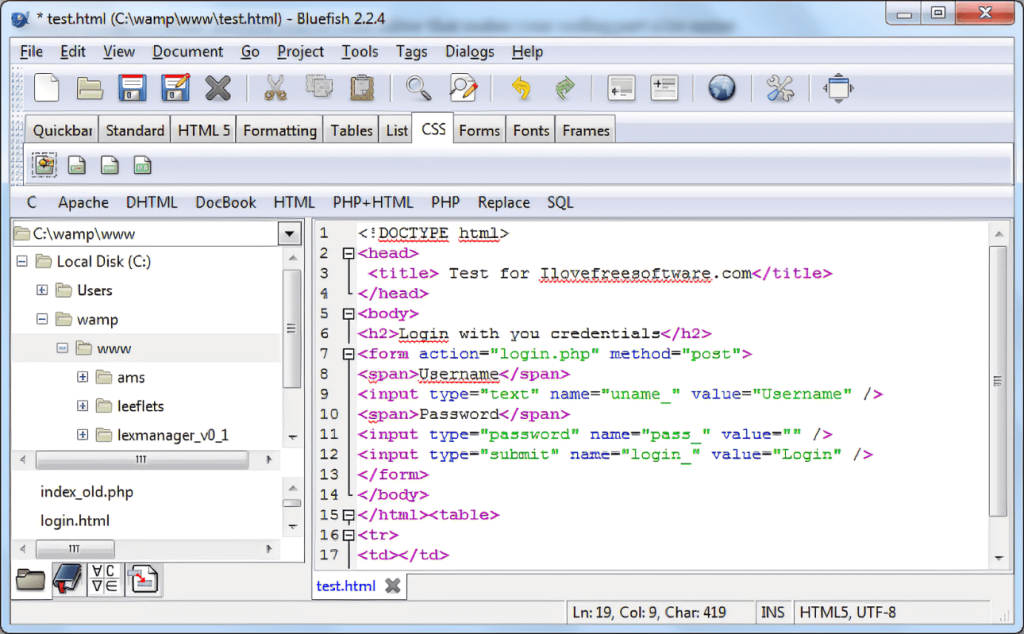Expand the lexmanager_v0_1 folder node
This screenshot has width=1024, height=634.
pos(82,434)
